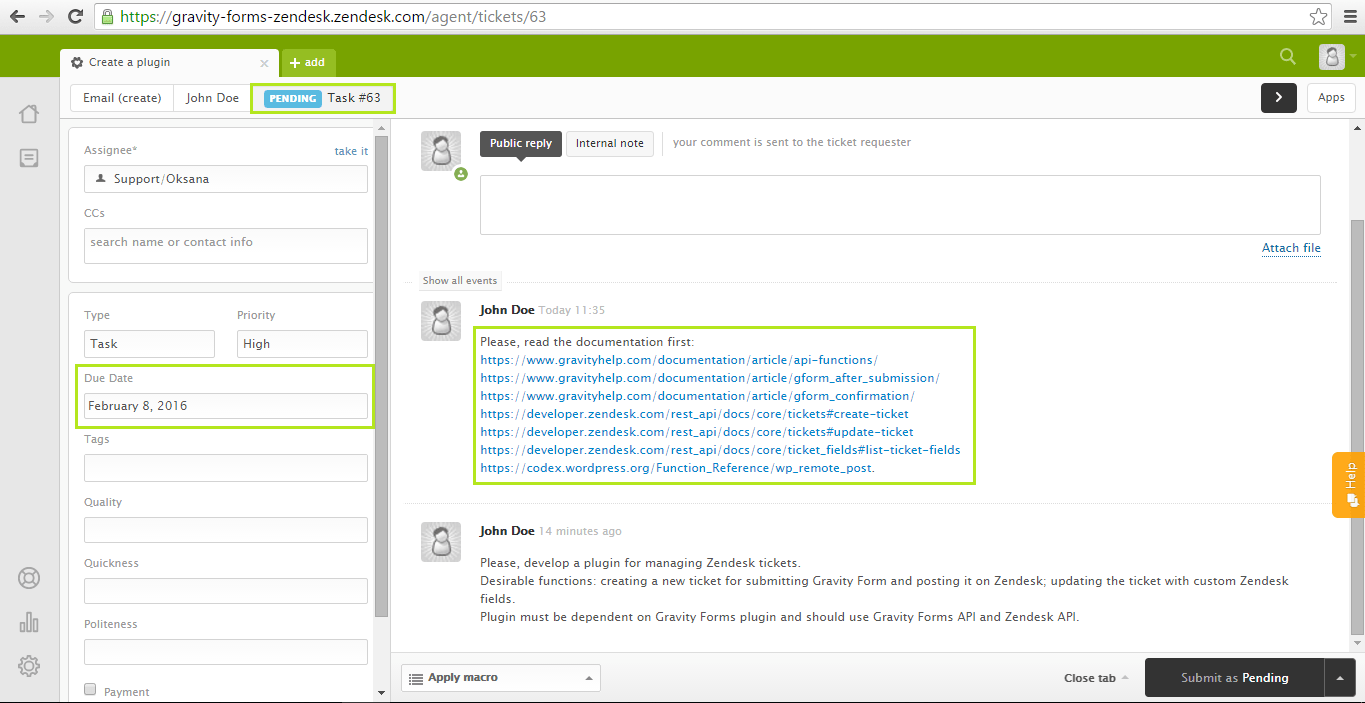This screenshot has height=703, width=1365.
Task: Open the user profile avatar menu
Action: click(1331, 56)
